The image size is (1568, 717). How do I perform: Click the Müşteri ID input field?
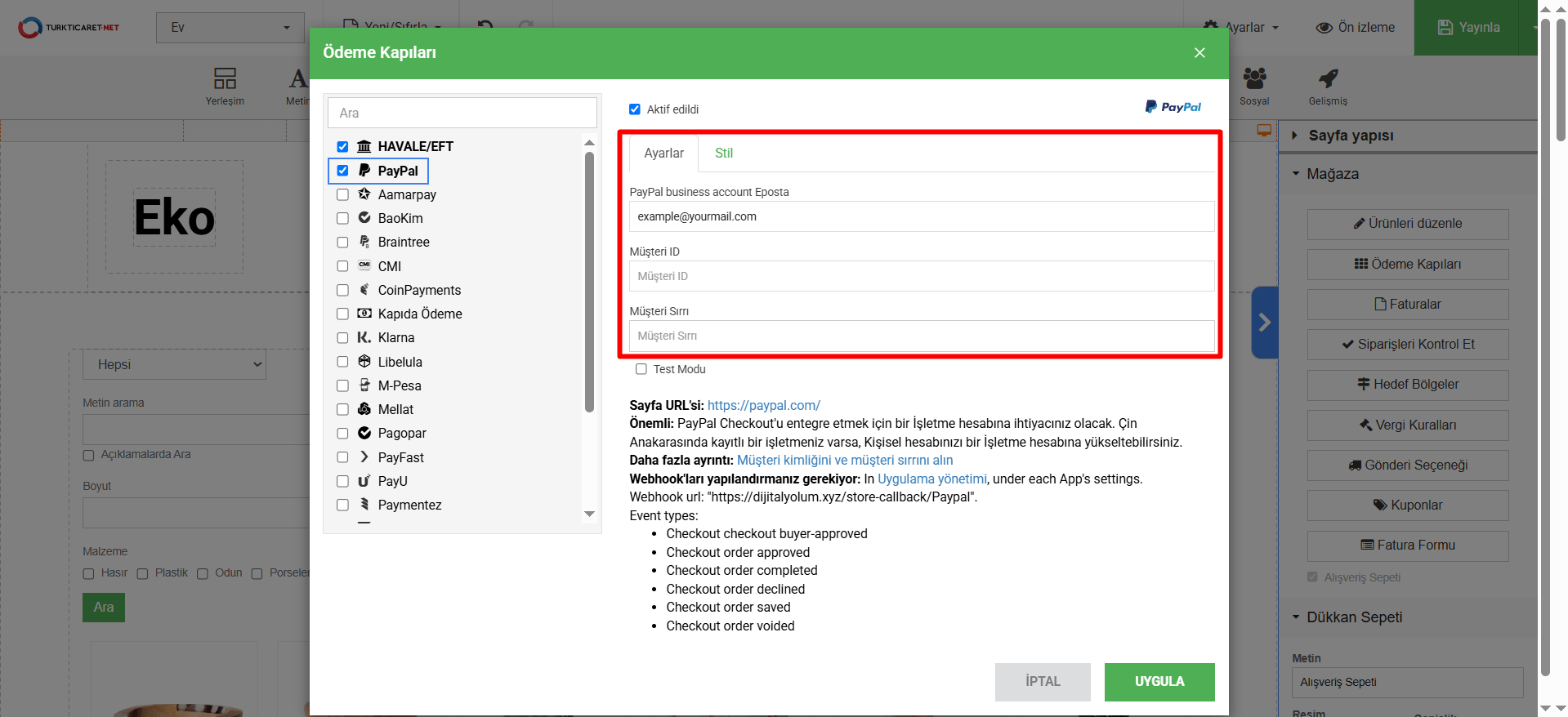coord(922,276)
